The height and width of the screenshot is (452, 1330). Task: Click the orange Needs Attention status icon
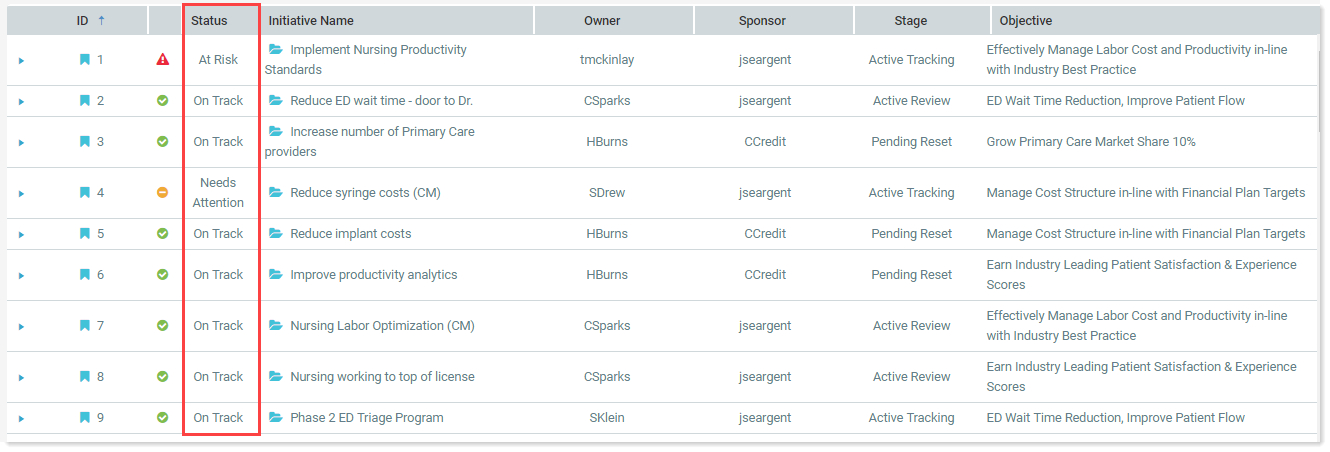click(163, 193)
